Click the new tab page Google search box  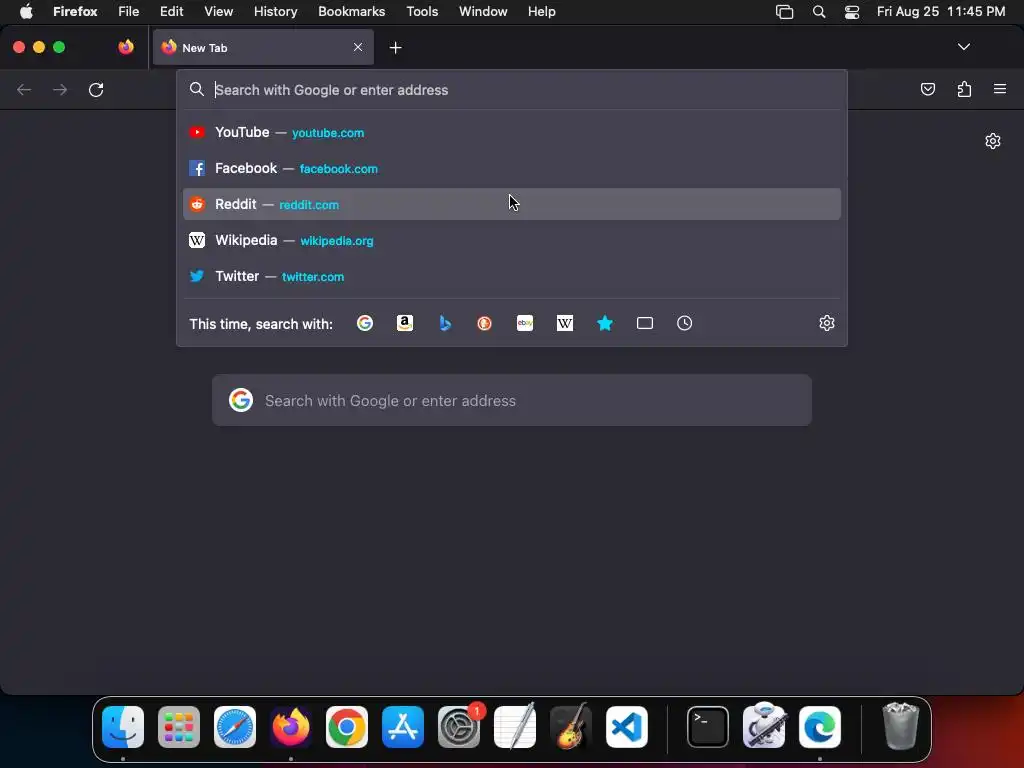coord(512,400)
